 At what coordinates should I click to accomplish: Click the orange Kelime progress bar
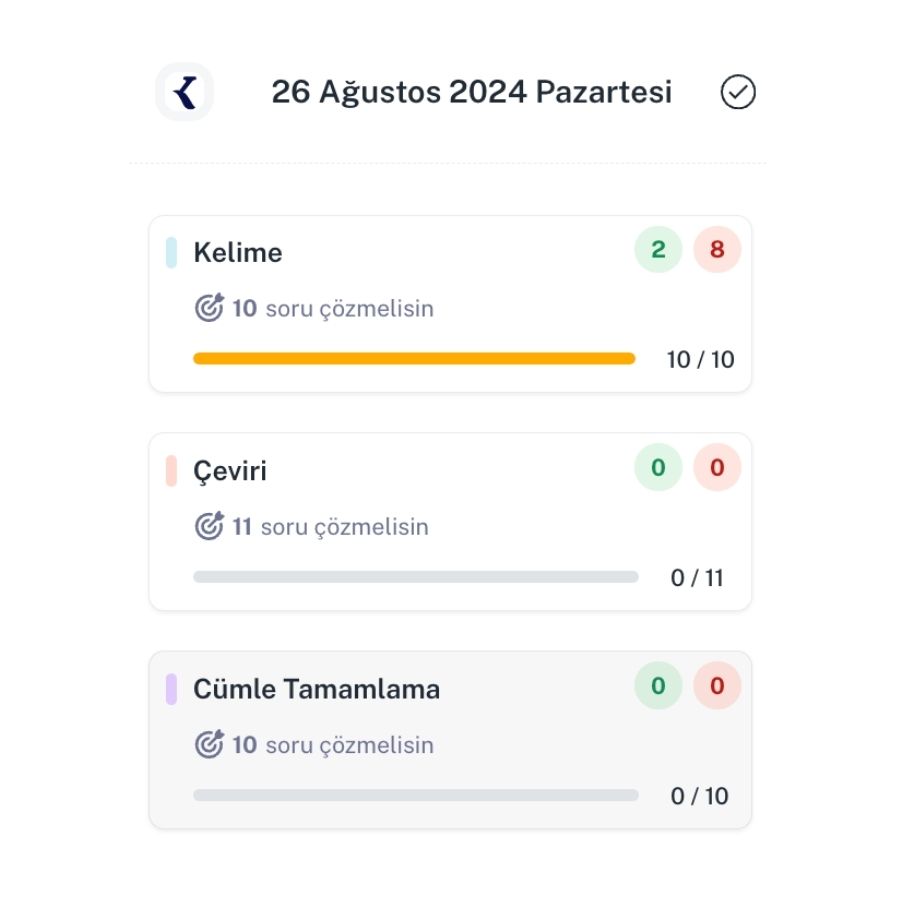tap(414, 359)
